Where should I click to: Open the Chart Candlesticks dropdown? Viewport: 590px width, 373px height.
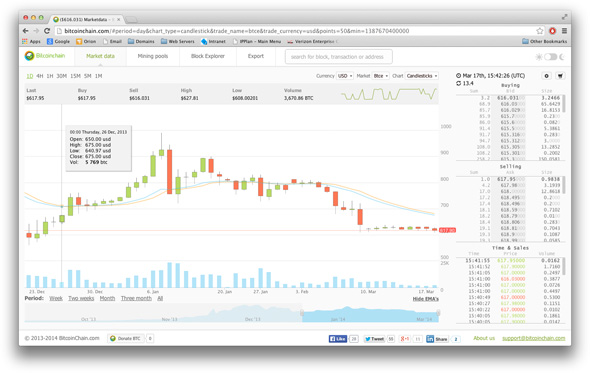click(x=422, y=76)
